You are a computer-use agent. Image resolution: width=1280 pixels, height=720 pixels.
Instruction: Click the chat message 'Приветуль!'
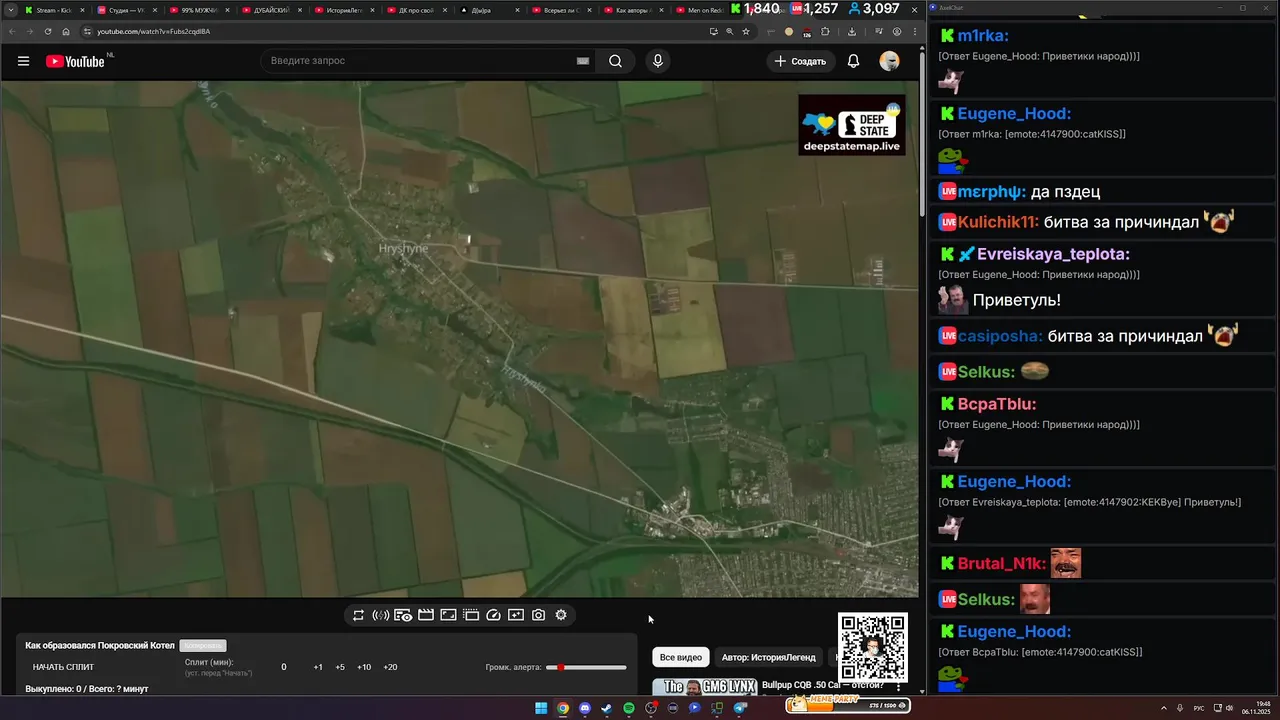(1017, 300)
